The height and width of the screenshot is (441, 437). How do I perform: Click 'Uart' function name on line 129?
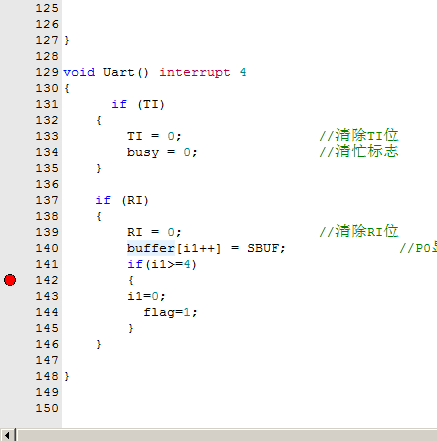point(118,72)
